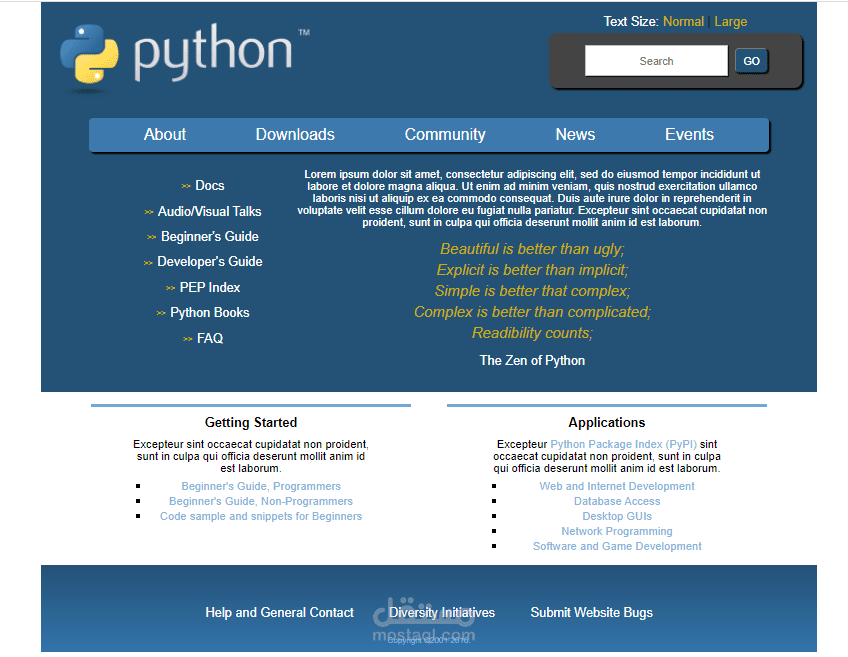Screen dimensions: 848x657
Task: Open Audio/Visual Talks link
Action: pos(209,211)
